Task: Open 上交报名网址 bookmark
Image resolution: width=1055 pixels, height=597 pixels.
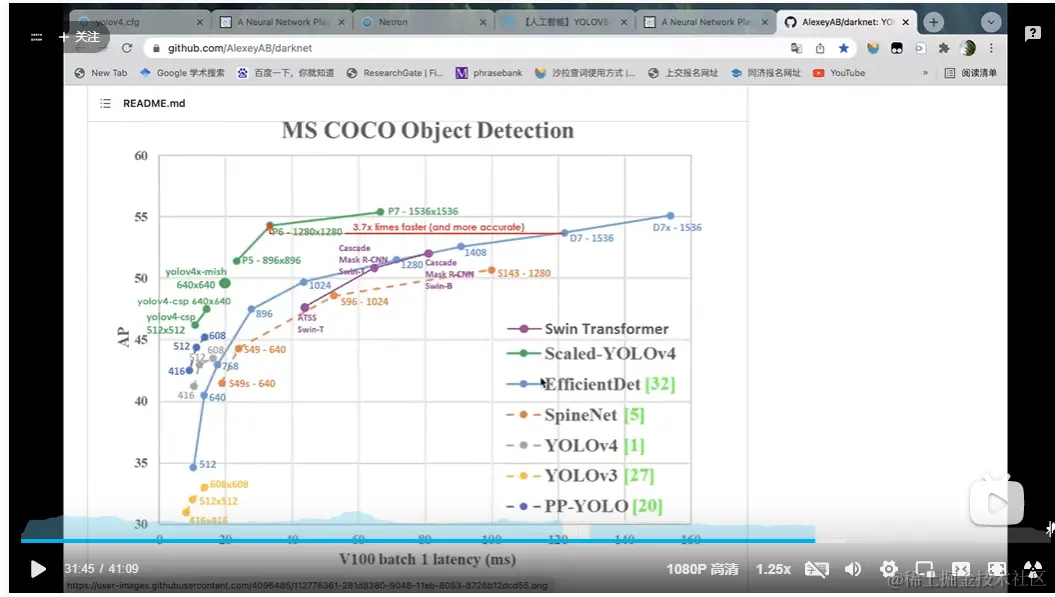Action: [683, 73]
